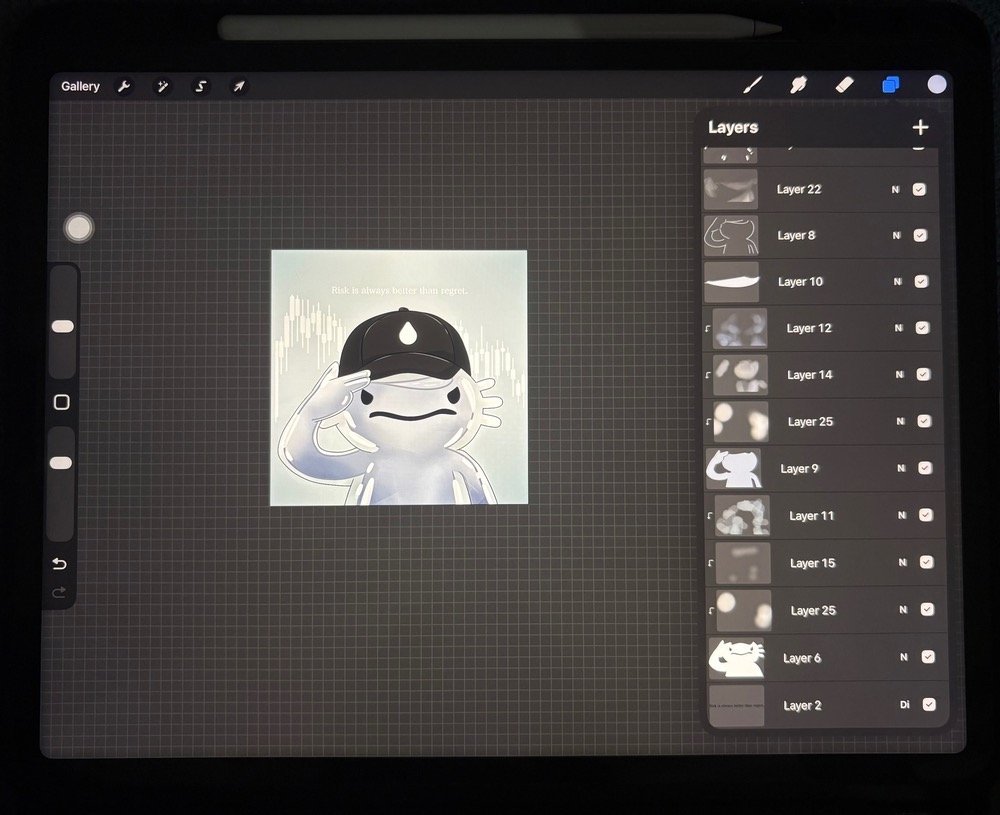The width and height of the screenshot is (1000, 815).
Task: Add a new layer with plus icon
Action: point(920,127)
